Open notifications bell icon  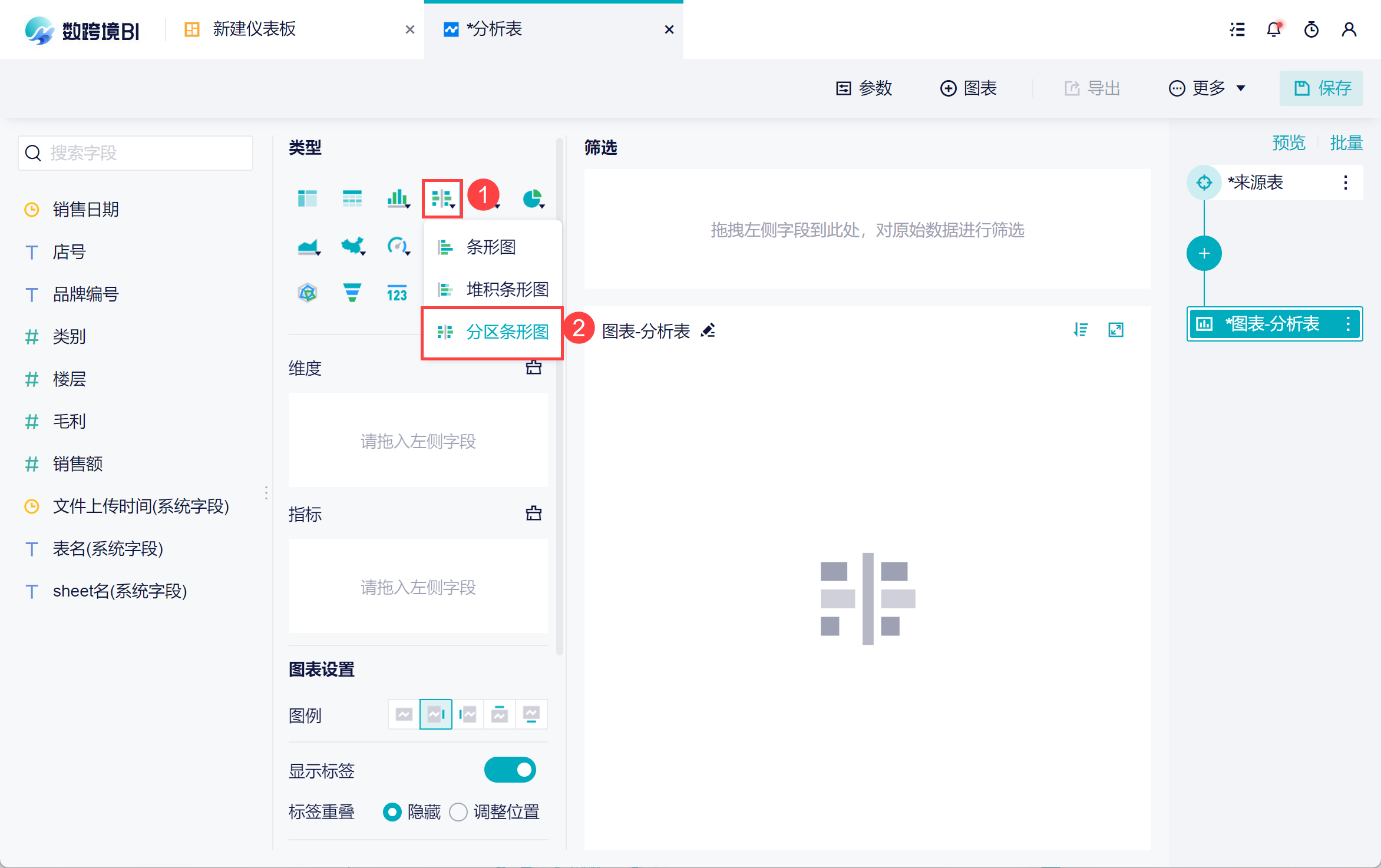(1274, 29)
